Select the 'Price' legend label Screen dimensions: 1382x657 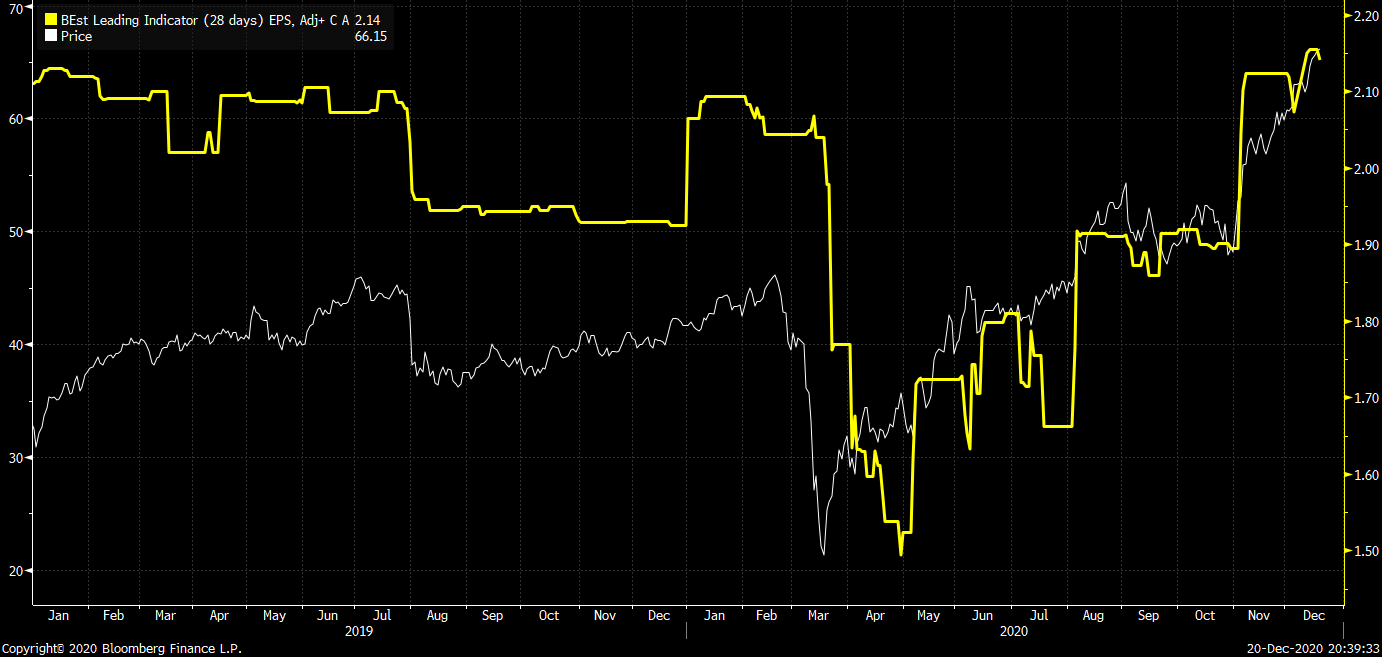click(76, 36)
